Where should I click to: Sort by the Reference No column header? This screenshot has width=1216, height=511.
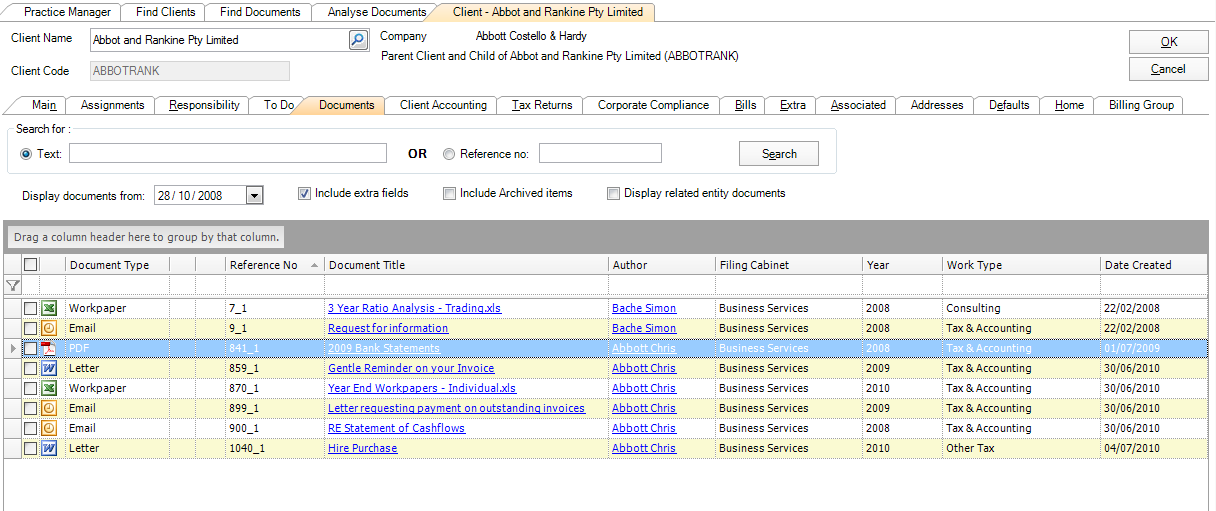pyautogui.click(x=264, y=265)
